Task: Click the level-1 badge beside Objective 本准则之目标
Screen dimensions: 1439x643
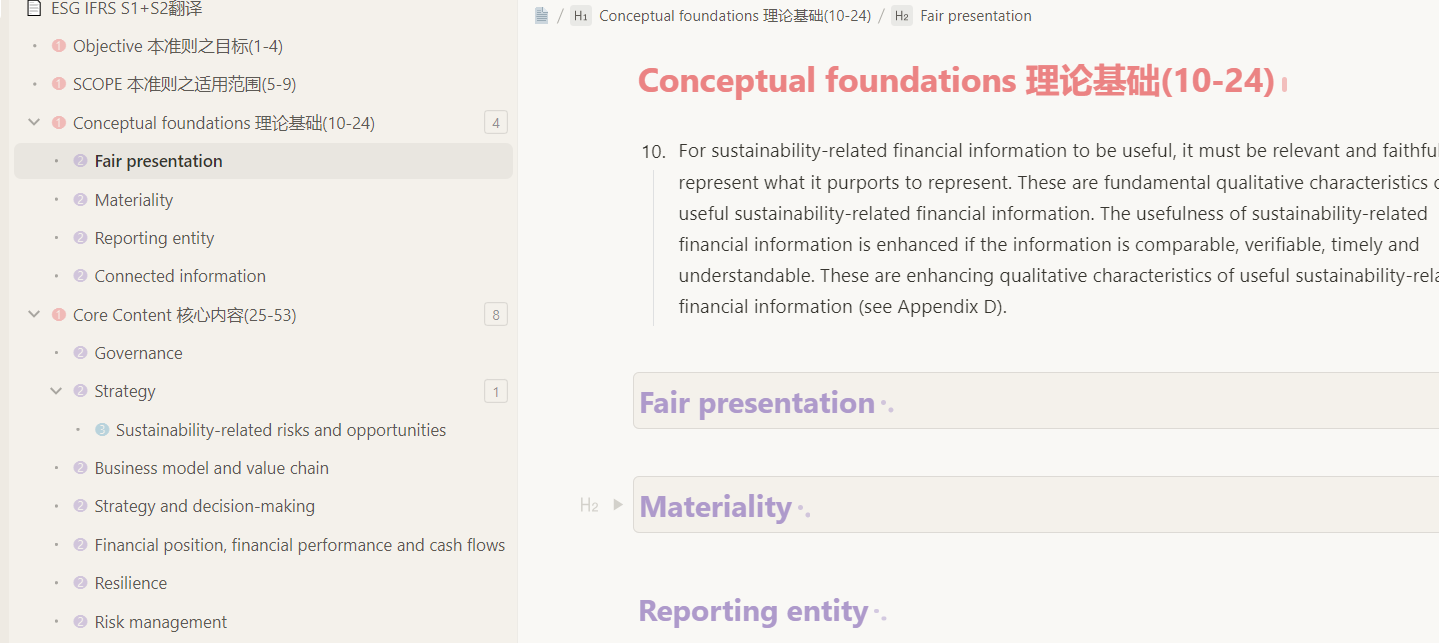Action: pos(58,46)
